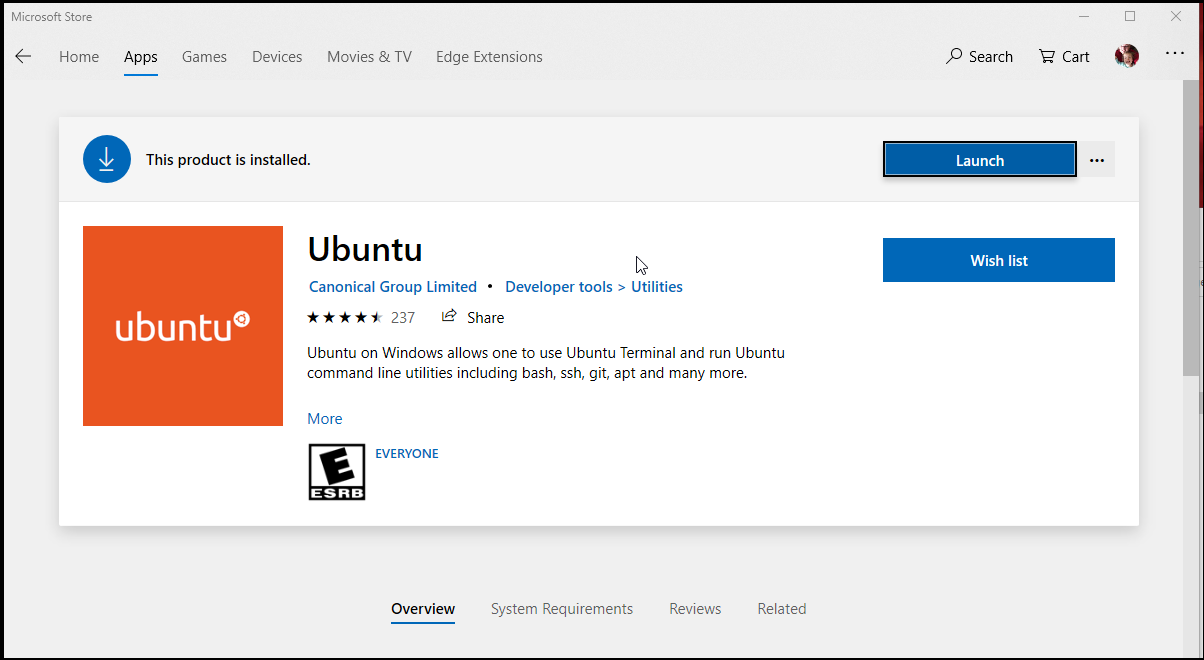Click the vertical scrollbar thumb
This screenshot has height=660, width=1204.
pos(1190,230)
